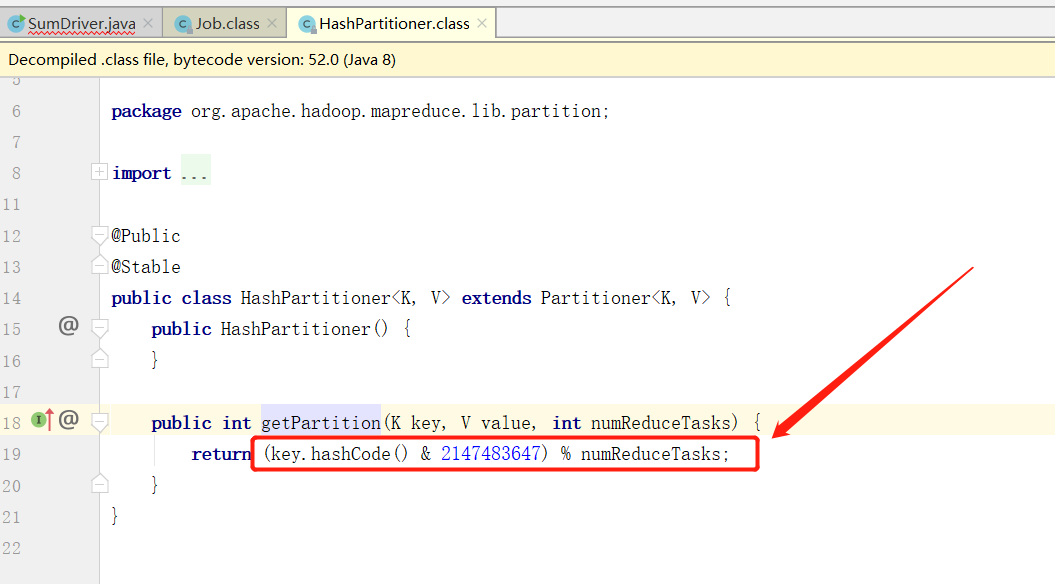Click the @ annotation gutter icon at line 15
1055x584 pixels.
68,328
